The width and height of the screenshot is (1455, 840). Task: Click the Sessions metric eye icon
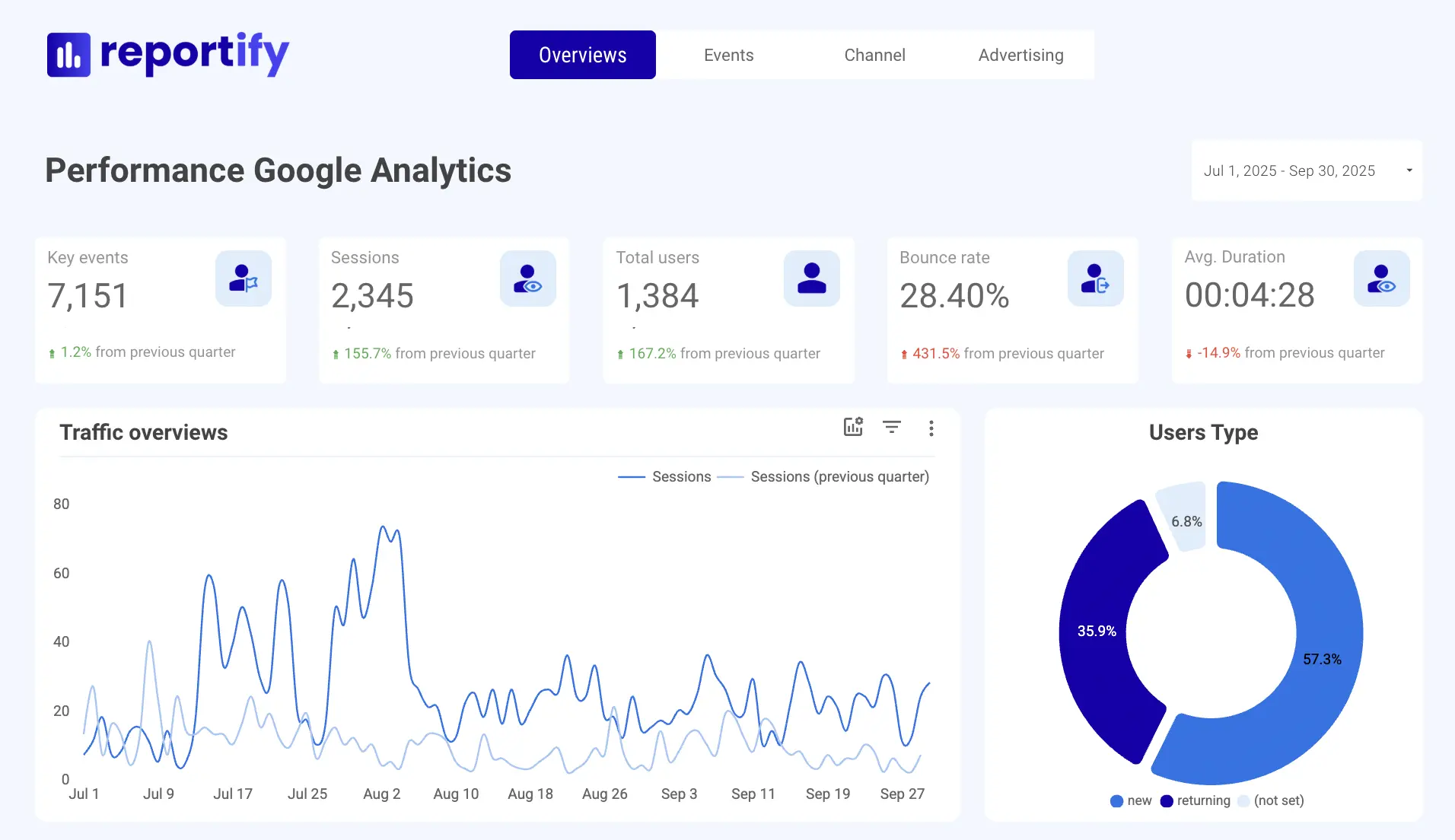[527, 278]
